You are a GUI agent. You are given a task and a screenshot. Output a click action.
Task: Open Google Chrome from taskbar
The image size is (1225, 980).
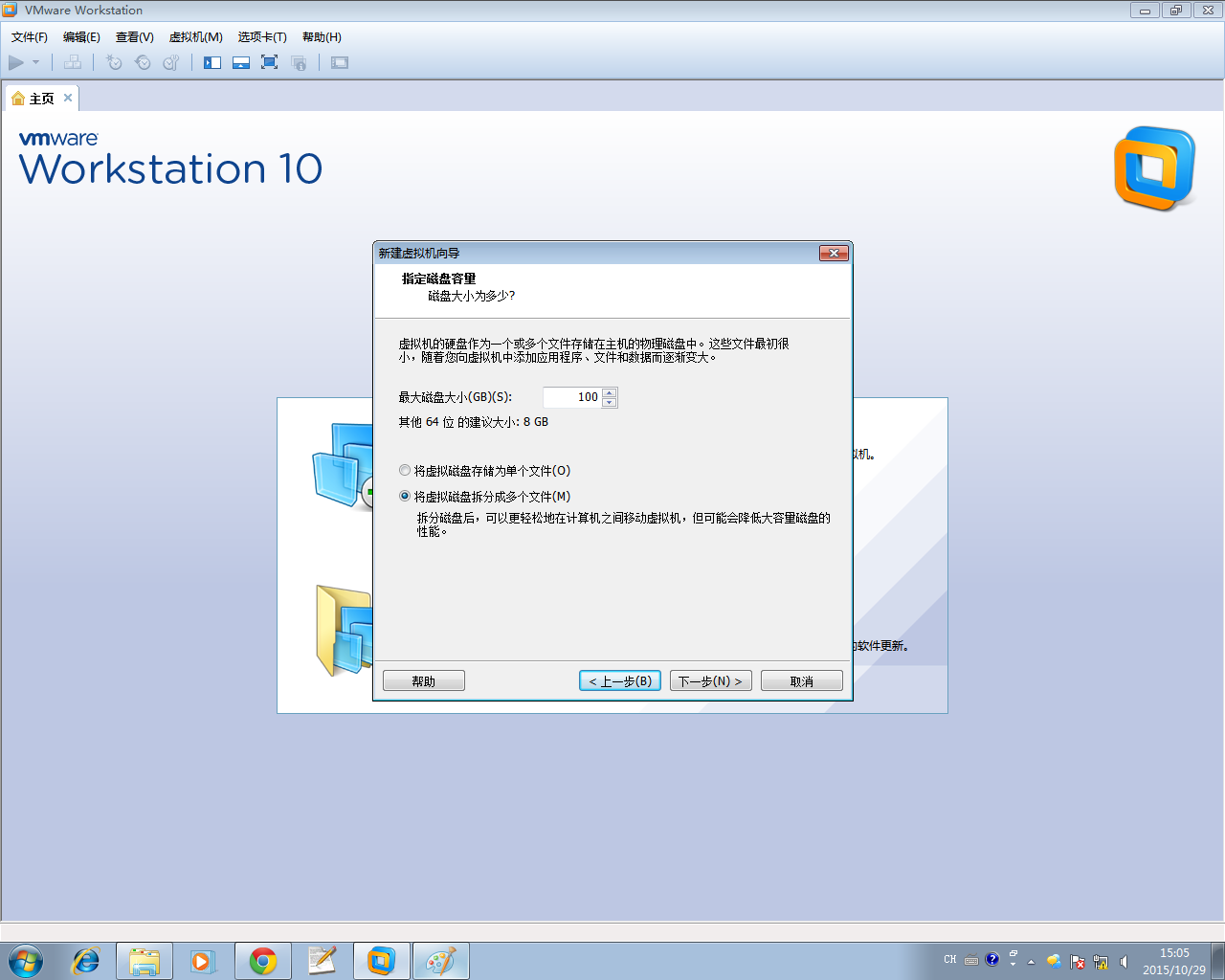262,961
